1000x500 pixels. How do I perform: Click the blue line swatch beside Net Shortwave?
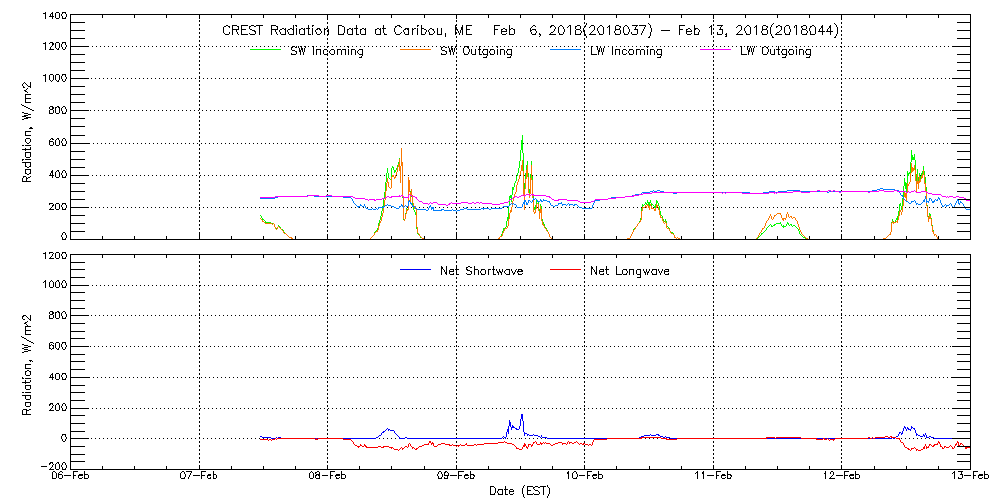coord(416,270)
